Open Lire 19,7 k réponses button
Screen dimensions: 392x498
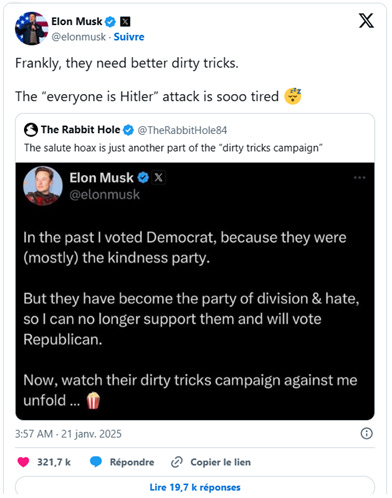tap(195, 487)
